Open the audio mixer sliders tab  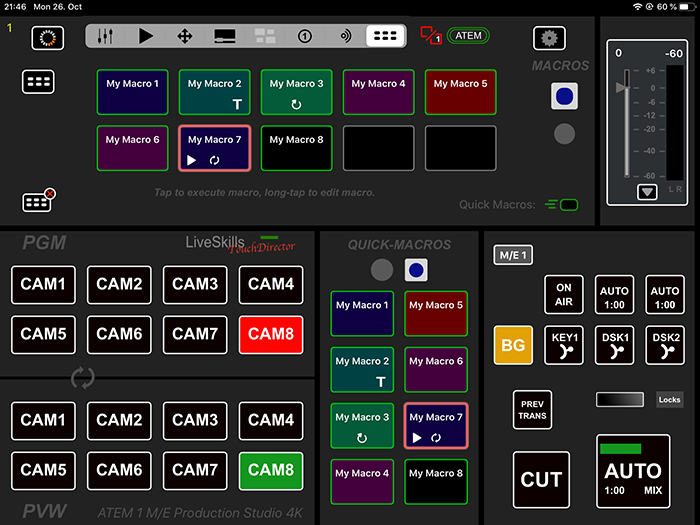pyautogui.click(x=105, y=36)
